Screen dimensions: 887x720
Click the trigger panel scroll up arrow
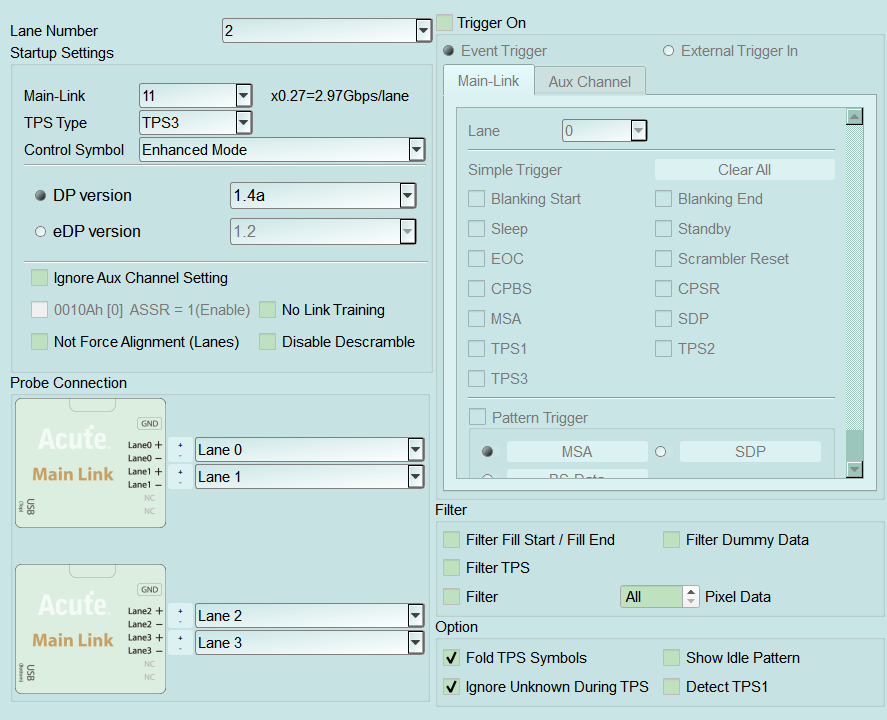coord(854,117)
